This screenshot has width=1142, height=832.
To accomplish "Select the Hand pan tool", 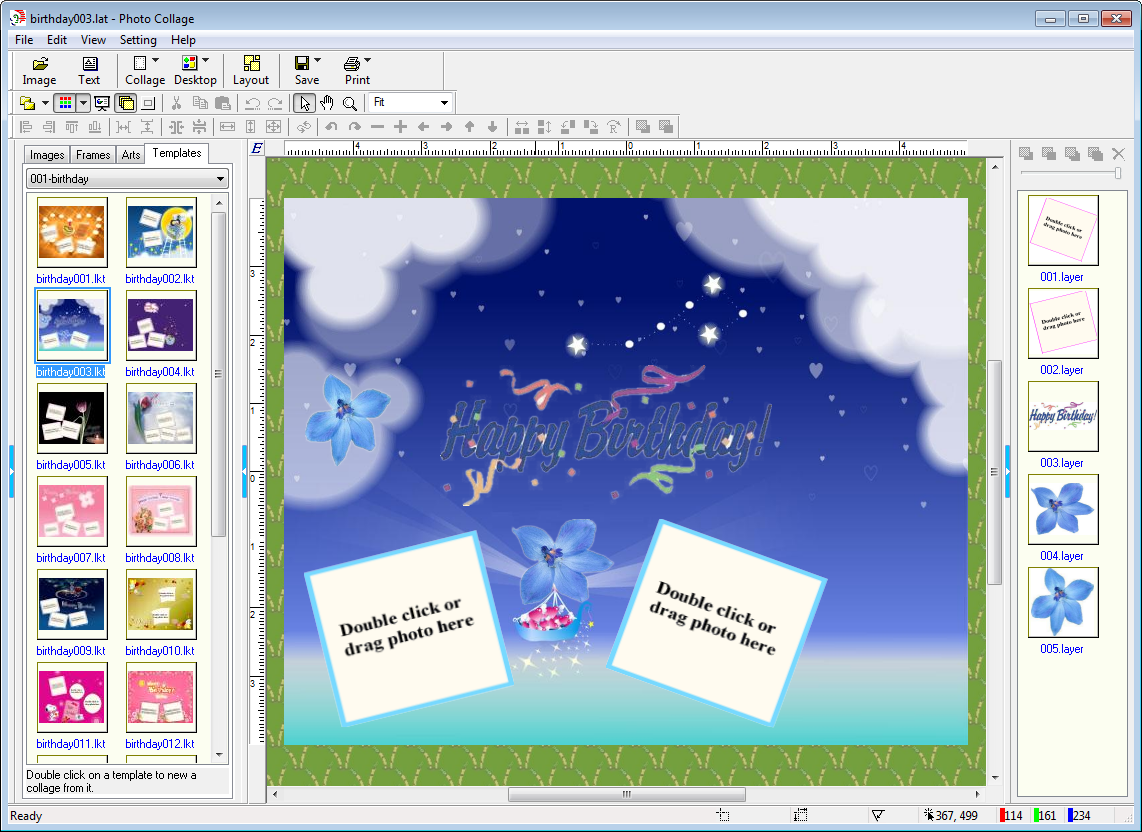I will coord(327,103).
